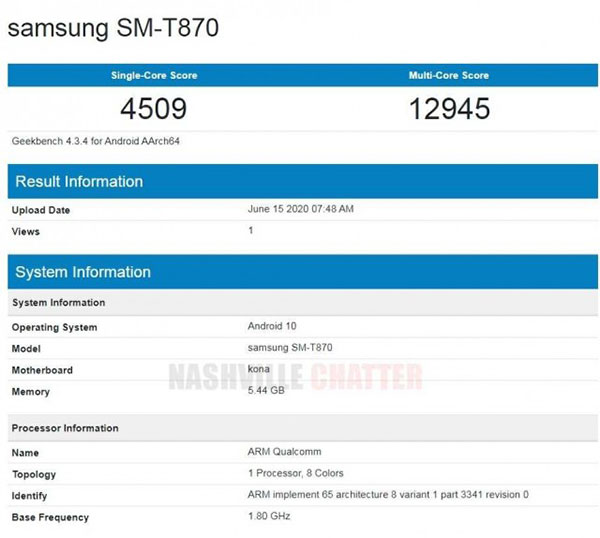Screen dimensions: 600x538
Task: Click the Model value samsung SM-T870
Action: [x=290, y=347]
